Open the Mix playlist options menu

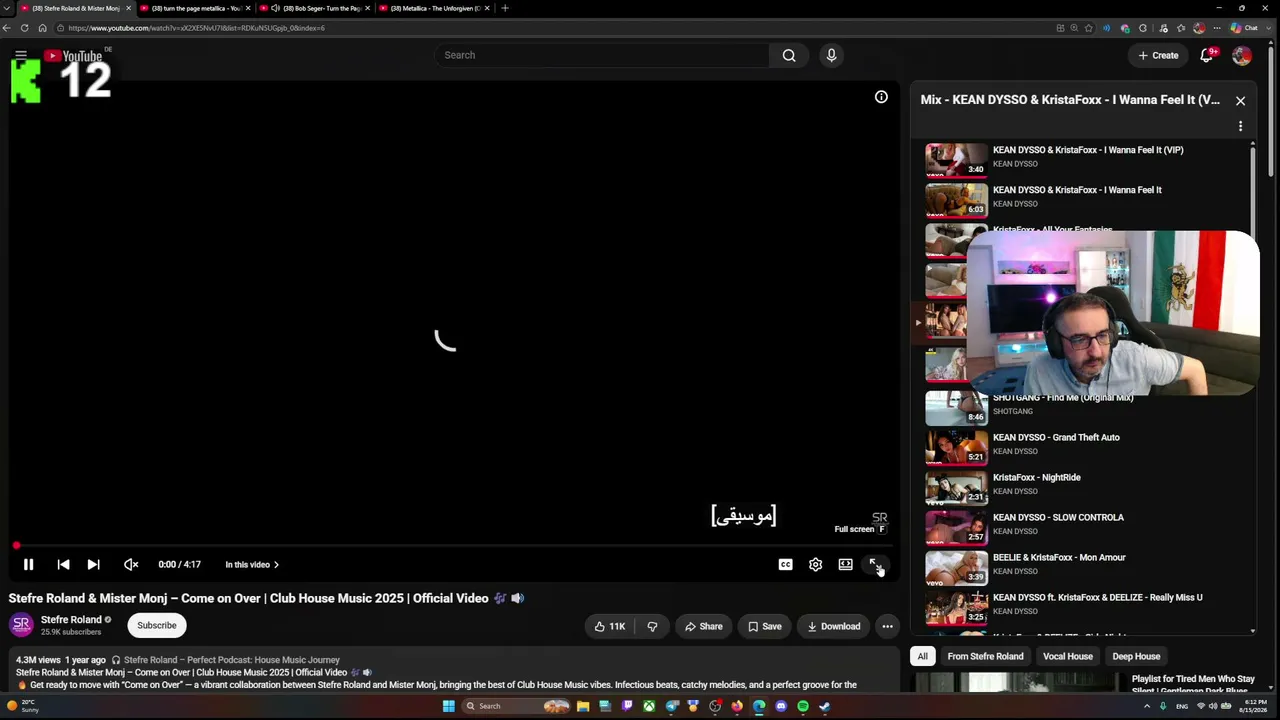(1240, 127)
